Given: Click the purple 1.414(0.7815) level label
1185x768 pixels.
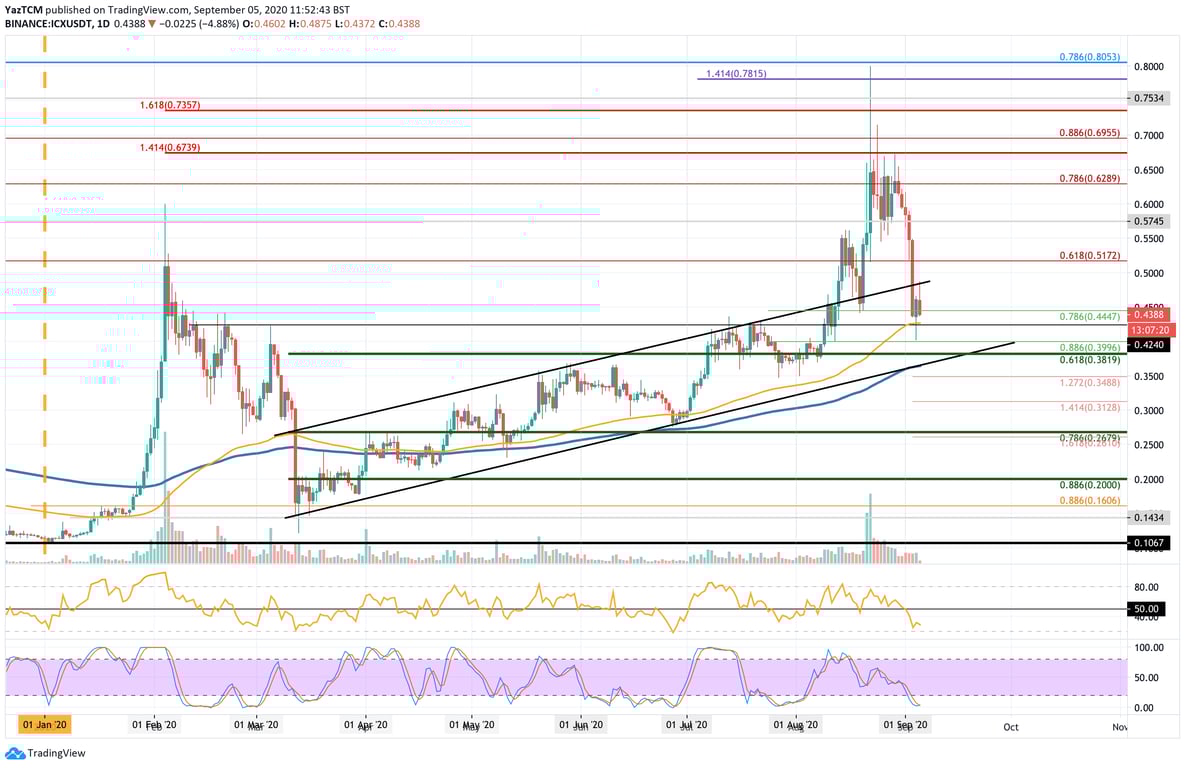Looking at the screenshot, I should click(738, 73).
